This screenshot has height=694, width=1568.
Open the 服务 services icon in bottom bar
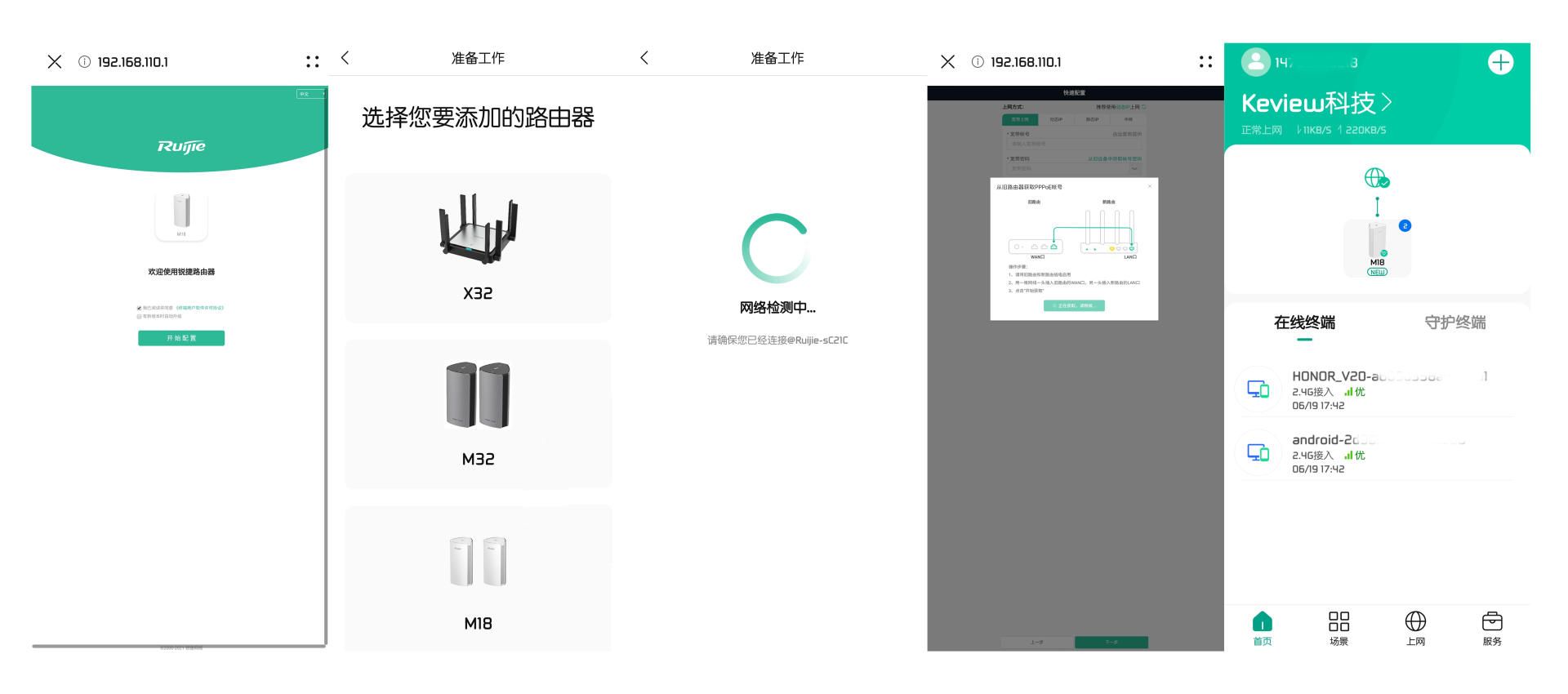coord(1492,628)
